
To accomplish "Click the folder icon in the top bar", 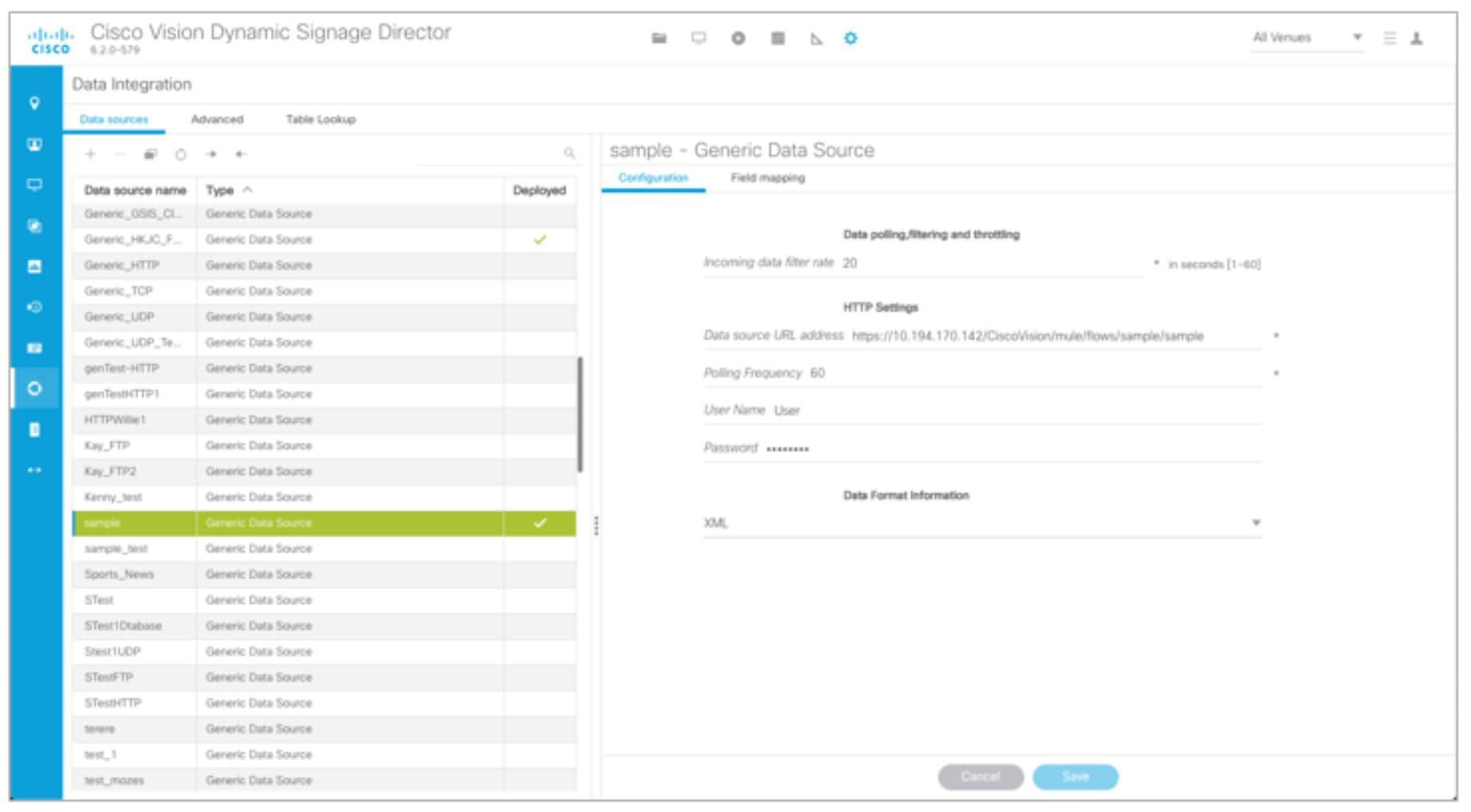I will 659,38.
